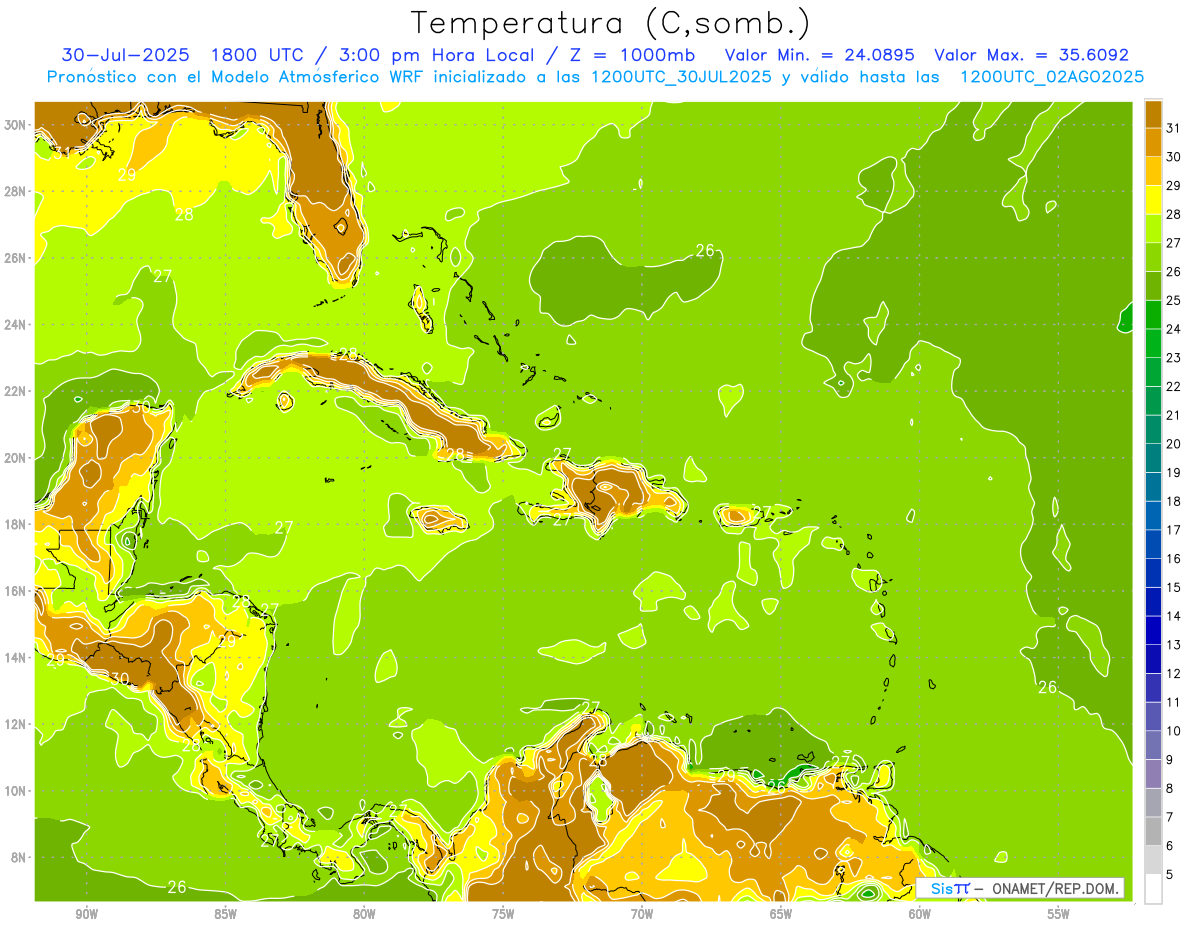The width and height of the screenshot is (1200, 927).
Task: Click the 1800 UTC time text
Action: click(x=259, y=55)
